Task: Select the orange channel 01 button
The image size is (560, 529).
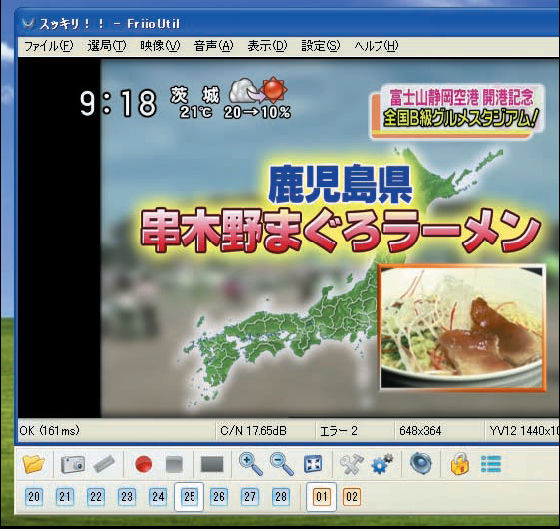Action: point(321,497)
